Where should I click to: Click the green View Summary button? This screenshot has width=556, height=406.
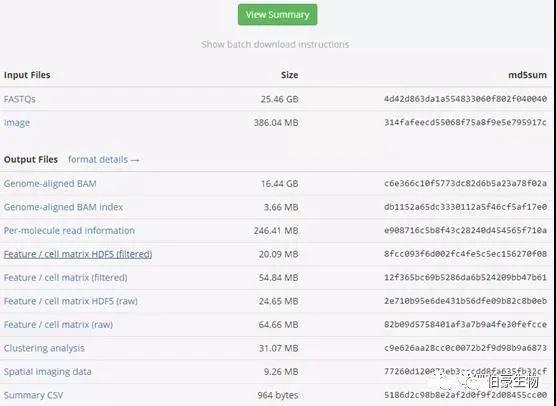click(277, 15)
